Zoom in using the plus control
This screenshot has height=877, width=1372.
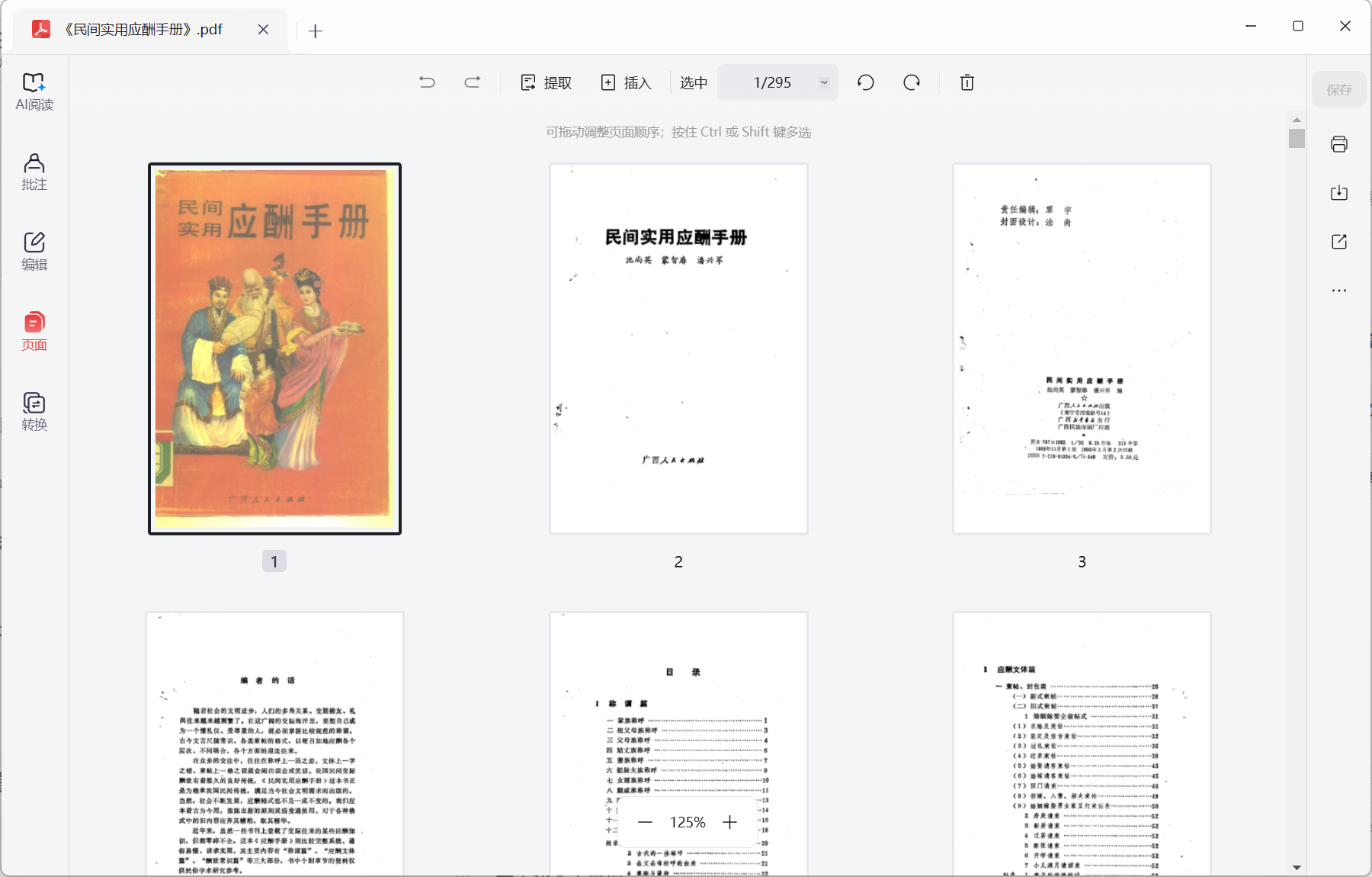(x=730, y=821)
